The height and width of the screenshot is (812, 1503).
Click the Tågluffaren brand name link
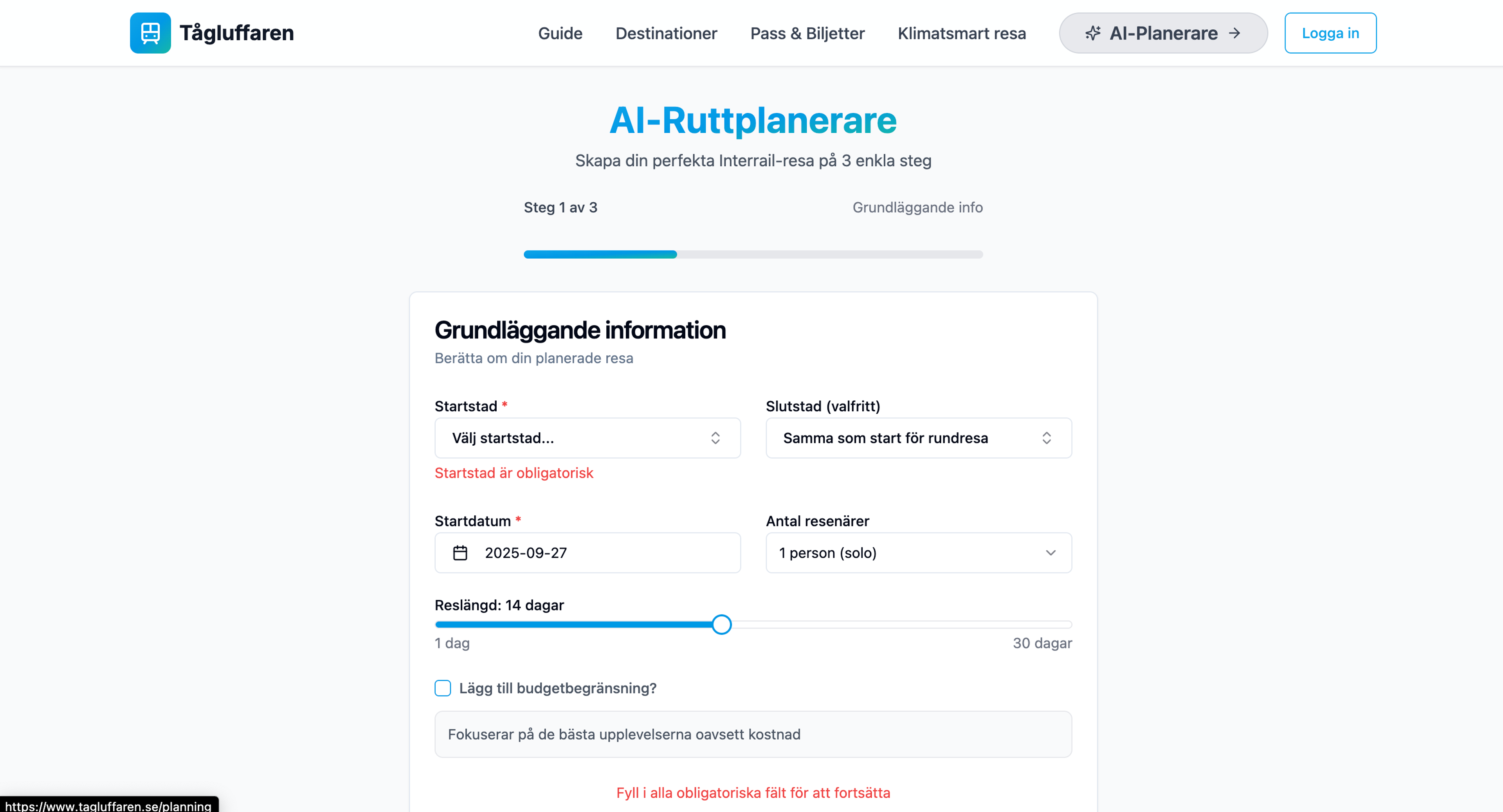coord(236,33)
